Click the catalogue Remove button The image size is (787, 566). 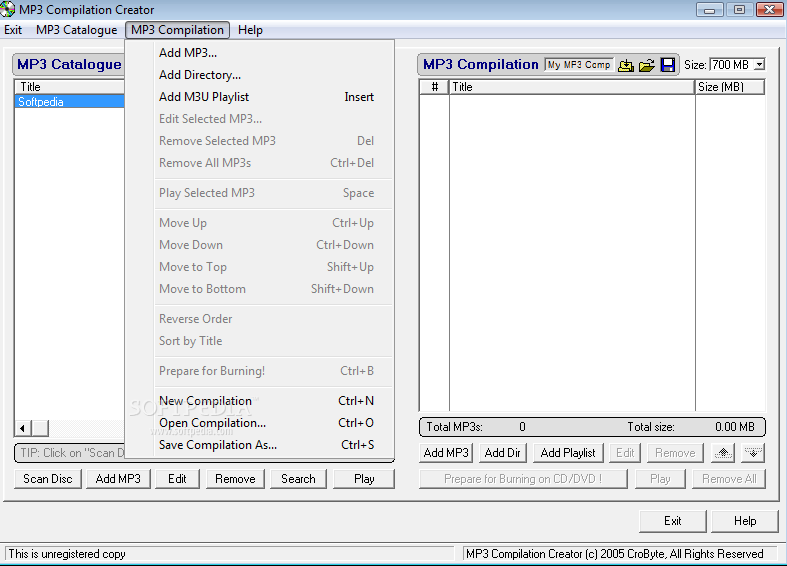pyautogui.click(x=235, y=479)
